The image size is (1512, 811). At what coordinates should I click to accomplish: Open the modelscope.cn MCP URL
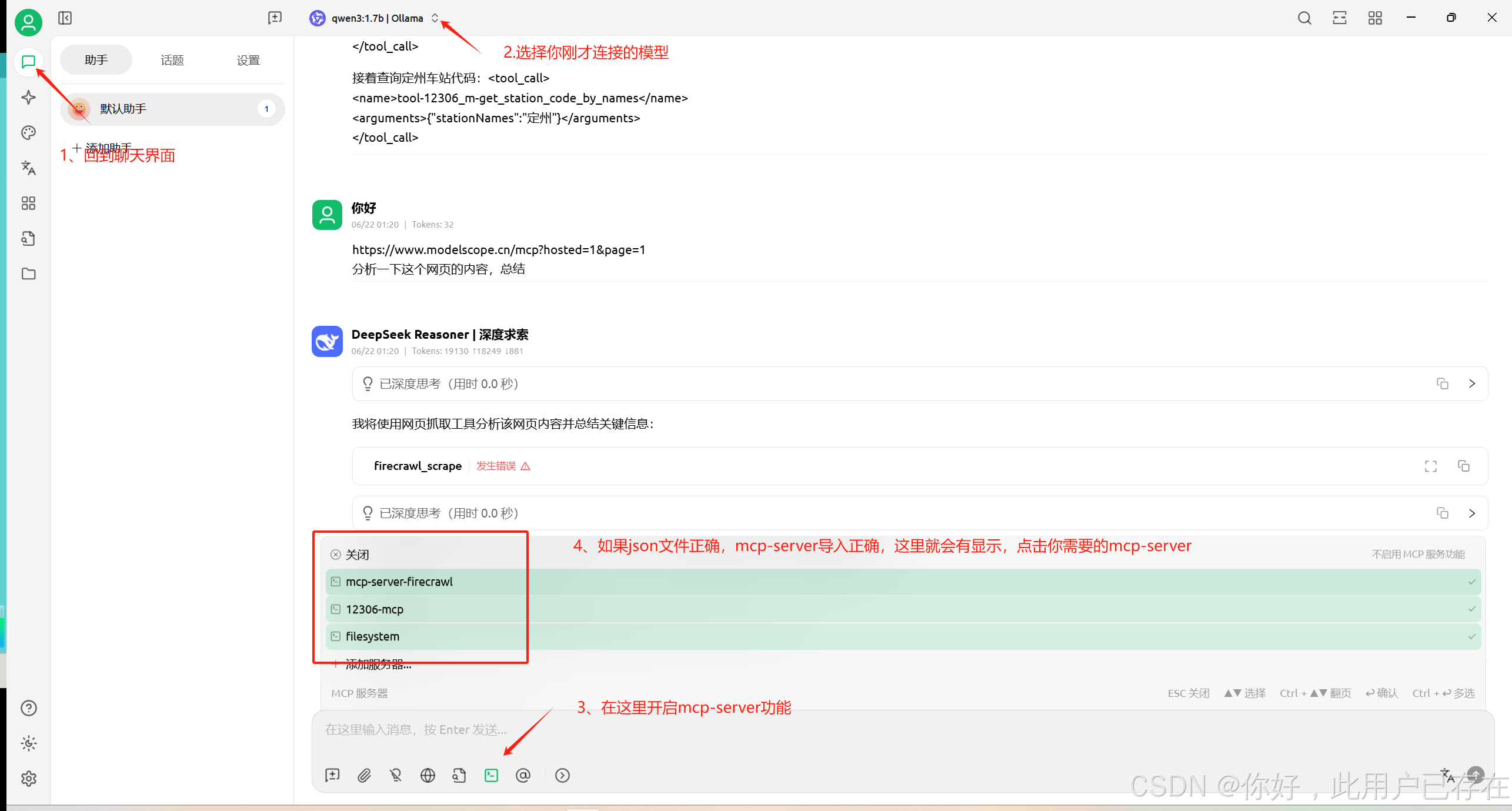[499, 249]
